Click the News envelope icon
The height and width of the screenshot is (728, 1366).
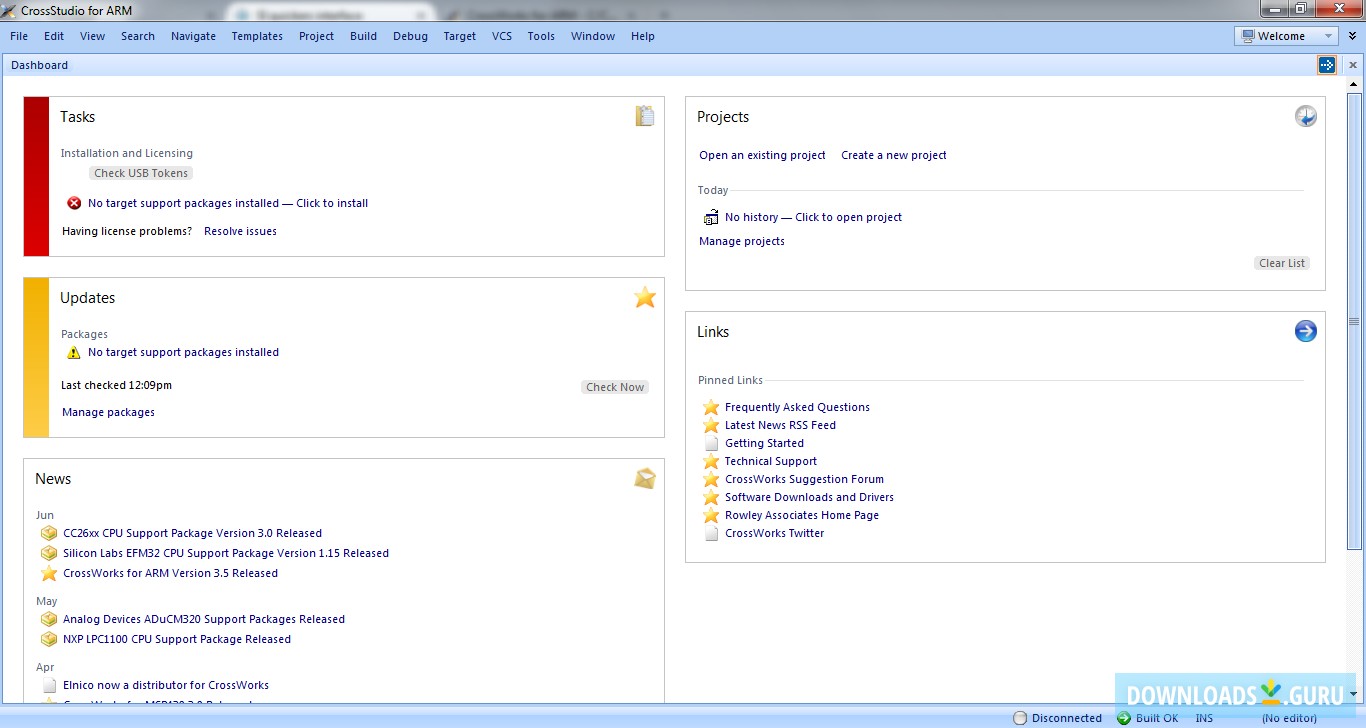pyautogui.click(x=645, y=478)
